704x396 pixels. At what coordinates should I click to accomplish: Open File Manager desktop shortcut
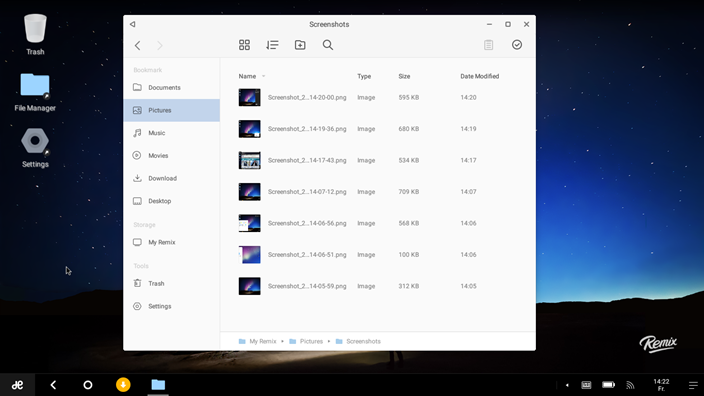coord(35,92)
